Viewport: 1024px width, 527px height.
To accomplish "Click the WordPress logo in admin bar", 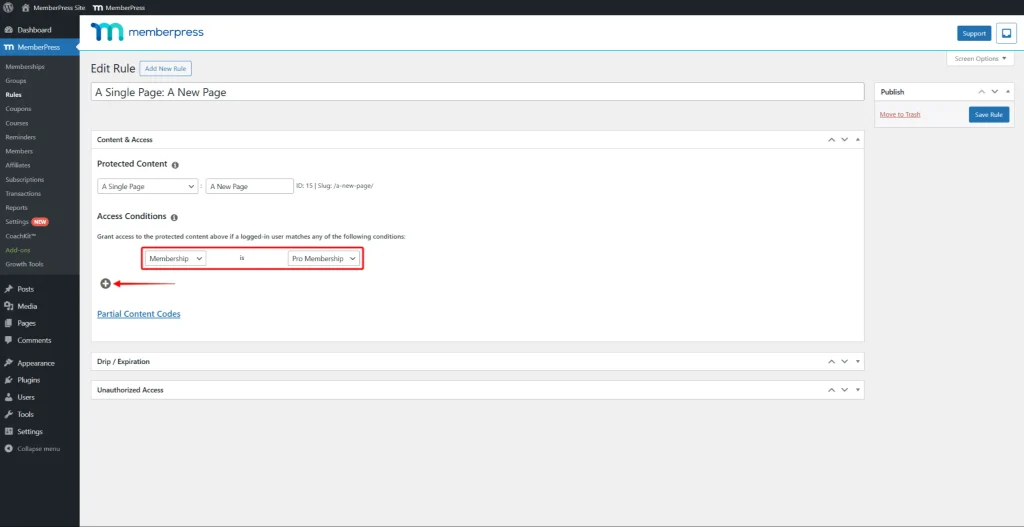I will point(8,8).
